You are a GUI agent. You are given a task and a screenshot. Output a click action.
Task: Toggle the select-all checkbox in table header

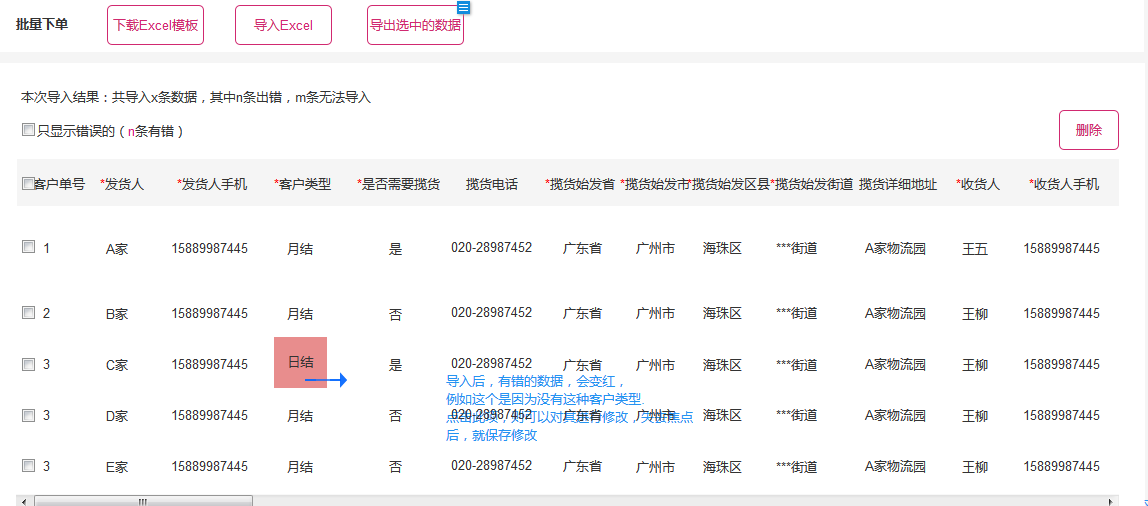click(28, 184)
